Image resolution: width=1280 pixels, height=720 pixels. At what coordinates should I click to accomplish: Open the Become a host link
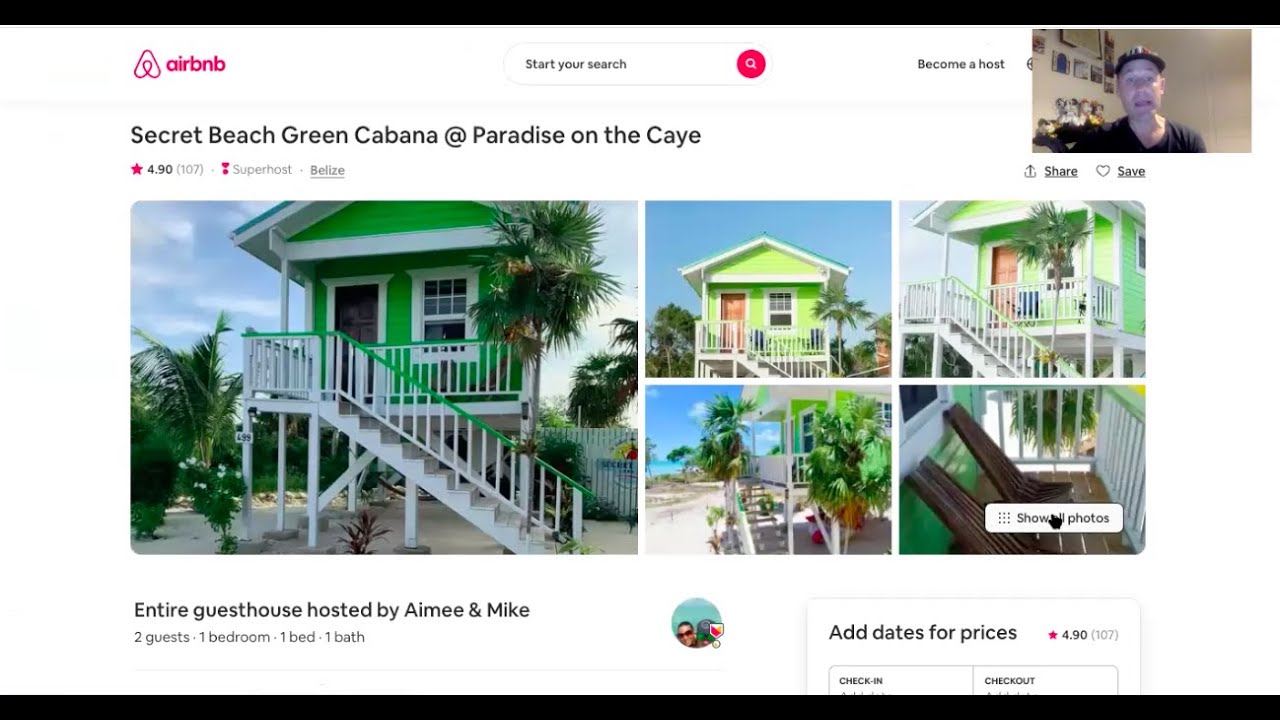click(x=961, y=64)
